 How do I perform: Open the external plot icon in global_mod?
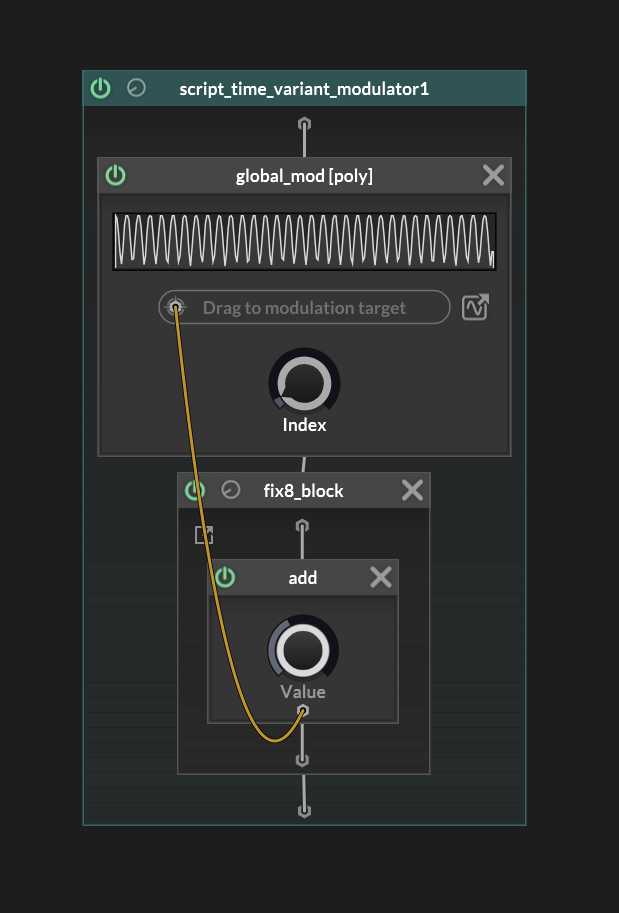point(475,307)
